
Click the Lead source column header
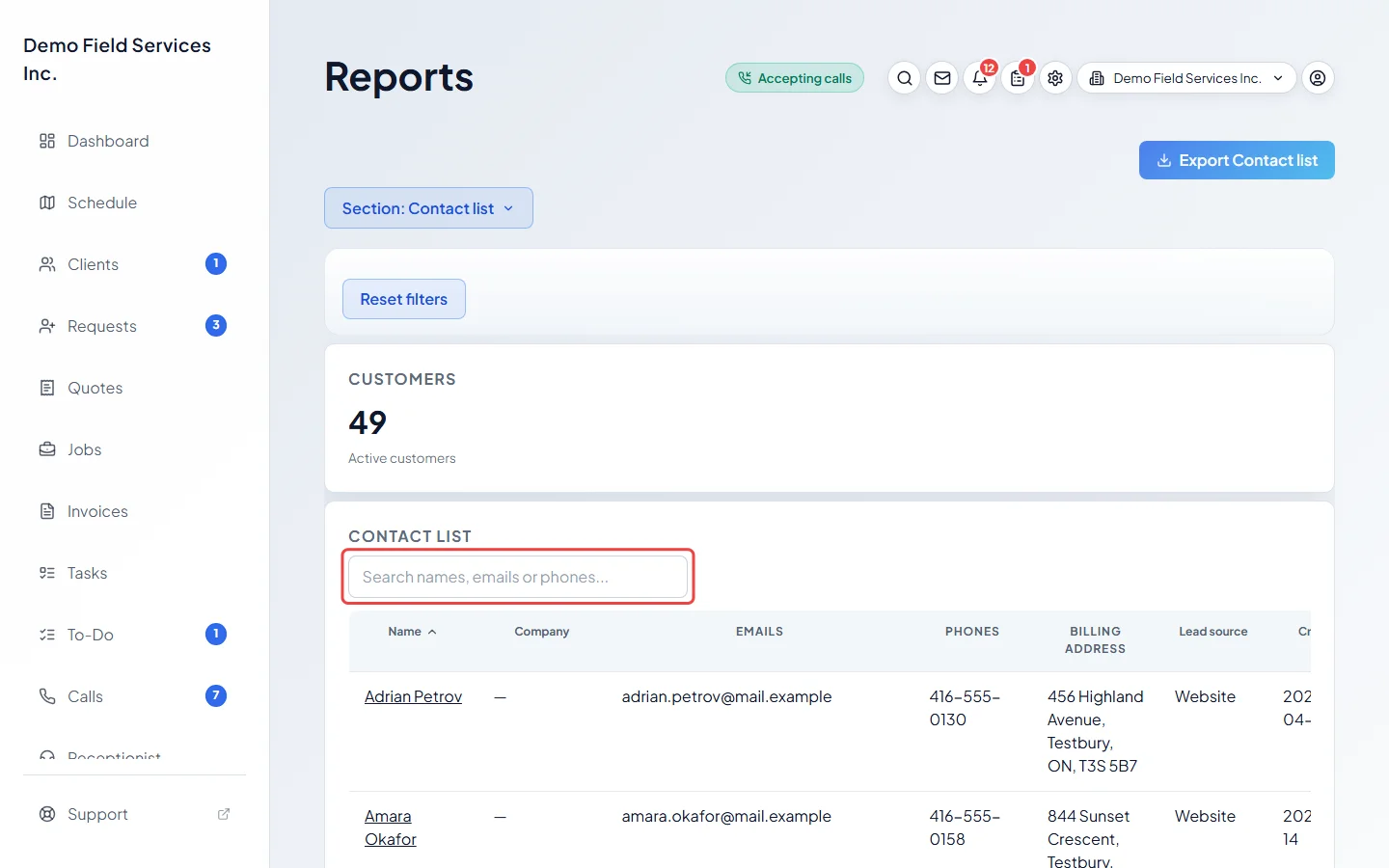tap(1212, 632)
